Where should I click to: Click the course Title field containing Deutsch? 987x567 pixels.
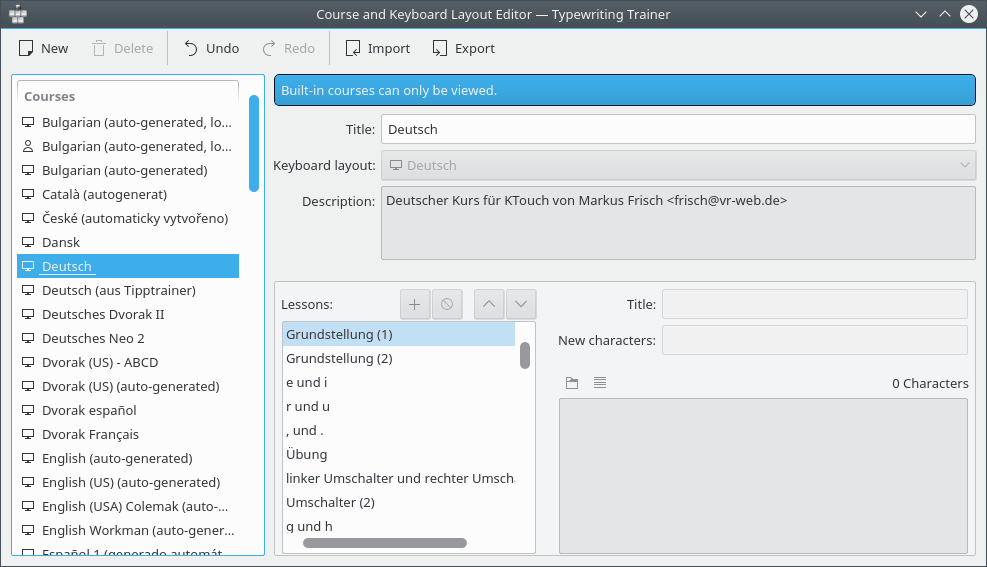point(677,129)
